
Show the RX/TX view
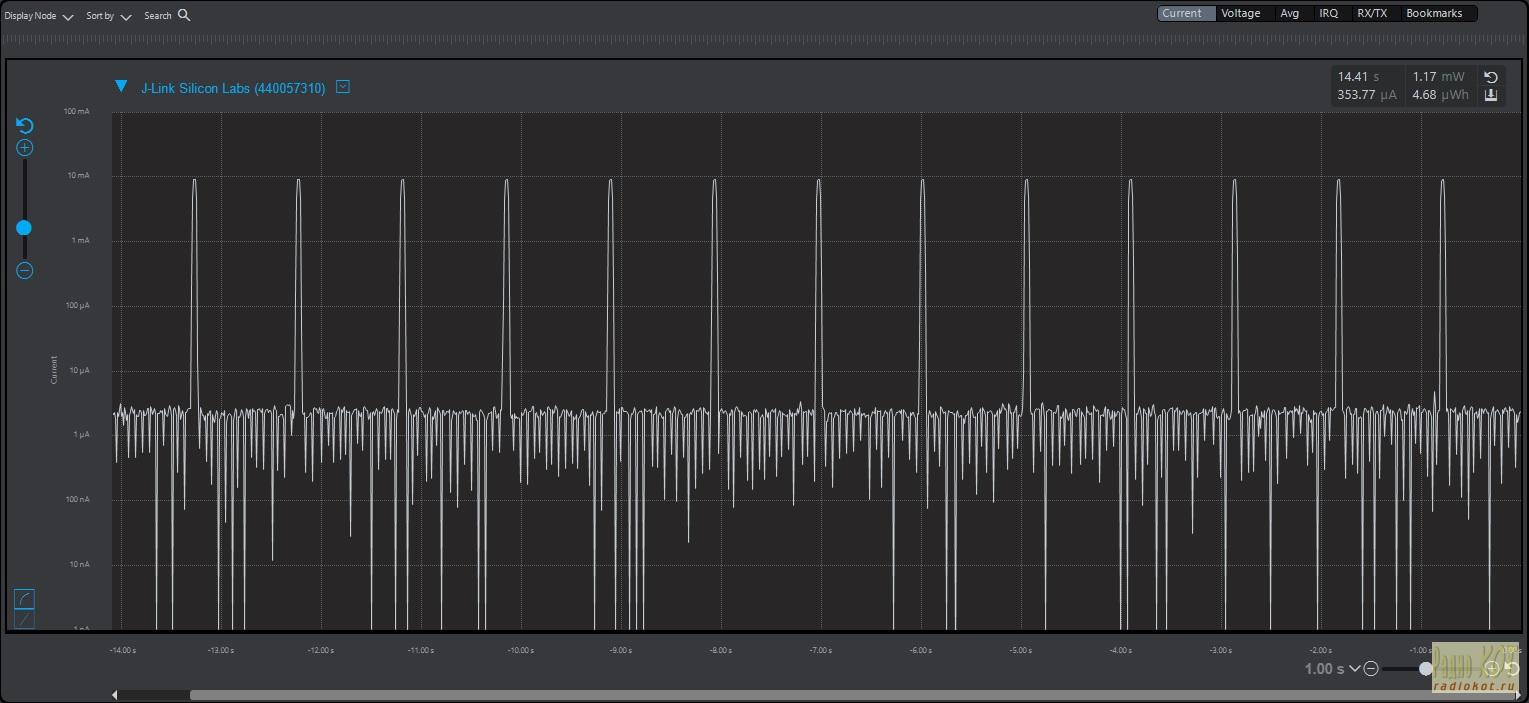[x=1371, y=13]
